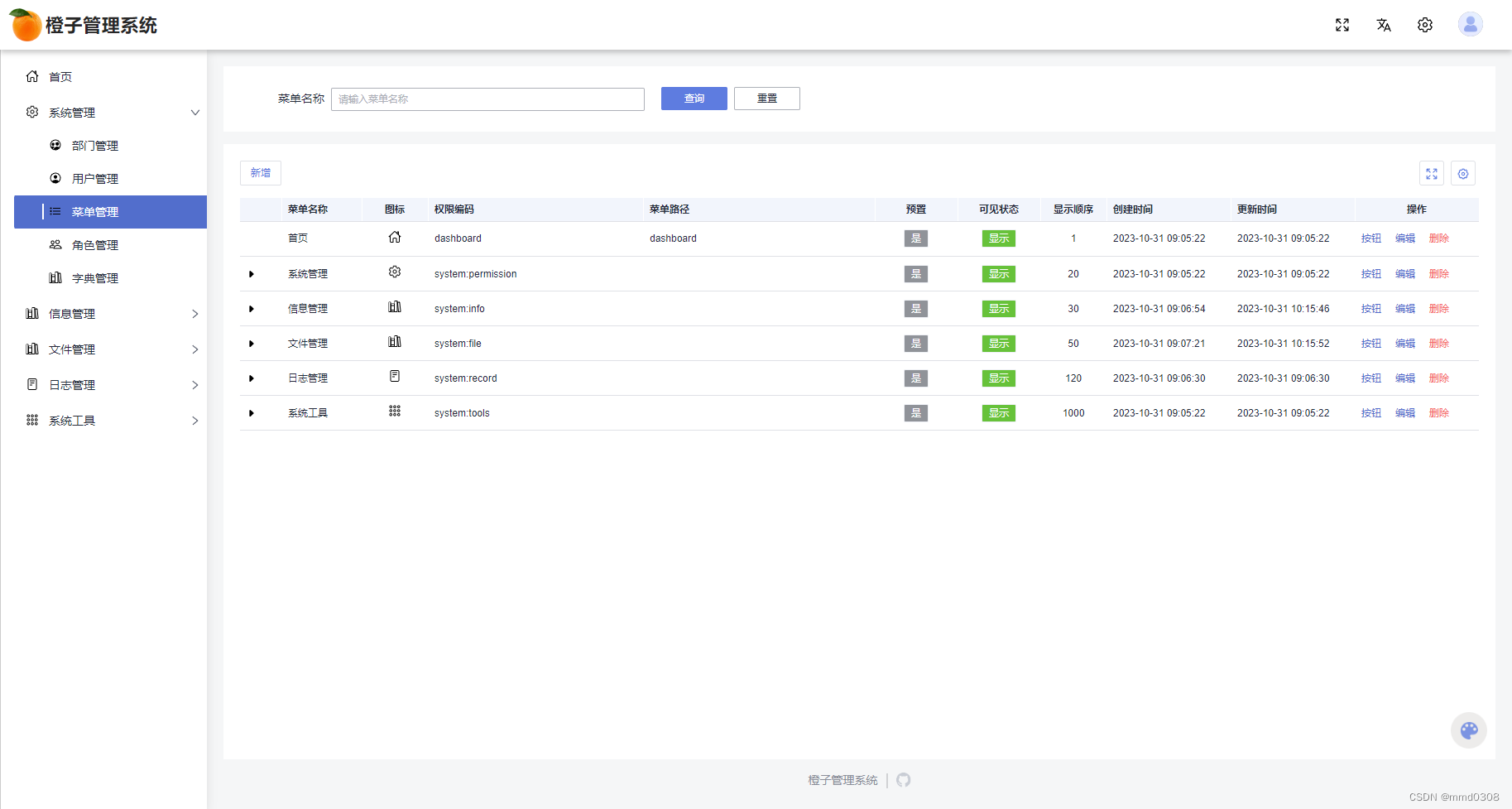
Task: Click icon in 信息管理 table row
Action: [x=395, y=306]
